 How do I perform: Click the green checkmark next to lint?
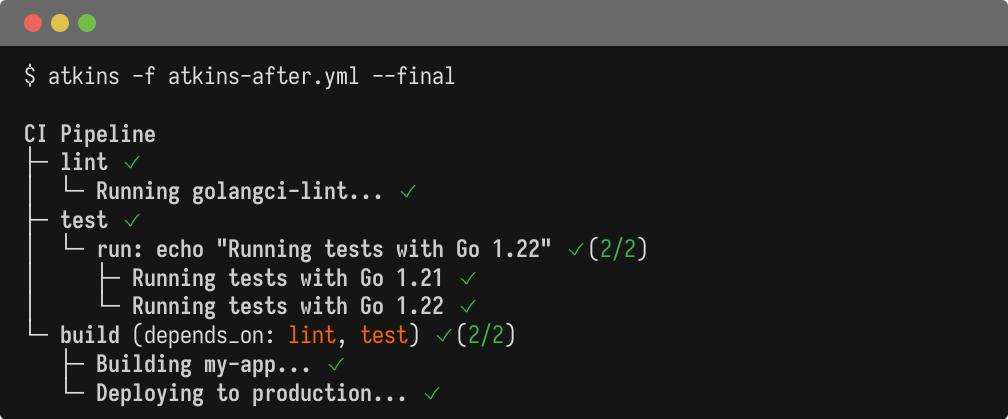(x=129, y=162)
